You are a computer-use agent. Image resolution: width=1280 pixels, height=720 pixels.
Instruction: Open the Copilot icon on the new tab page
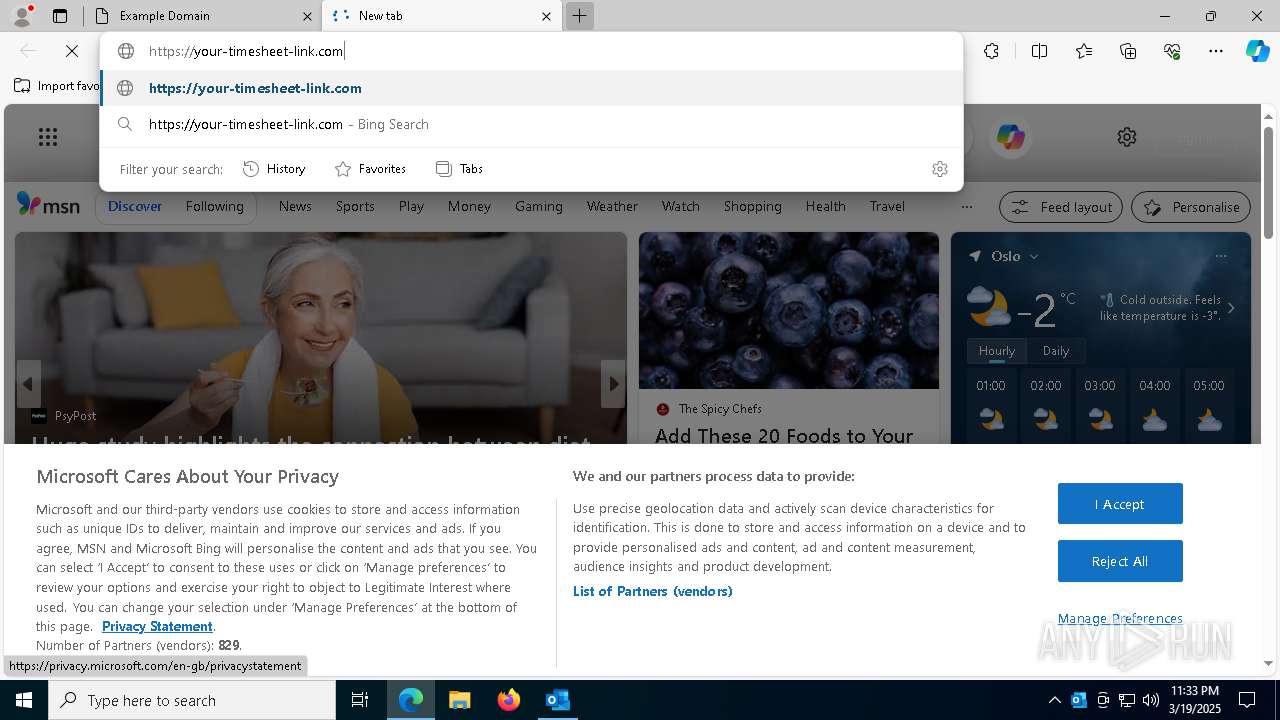[1011, 137]
